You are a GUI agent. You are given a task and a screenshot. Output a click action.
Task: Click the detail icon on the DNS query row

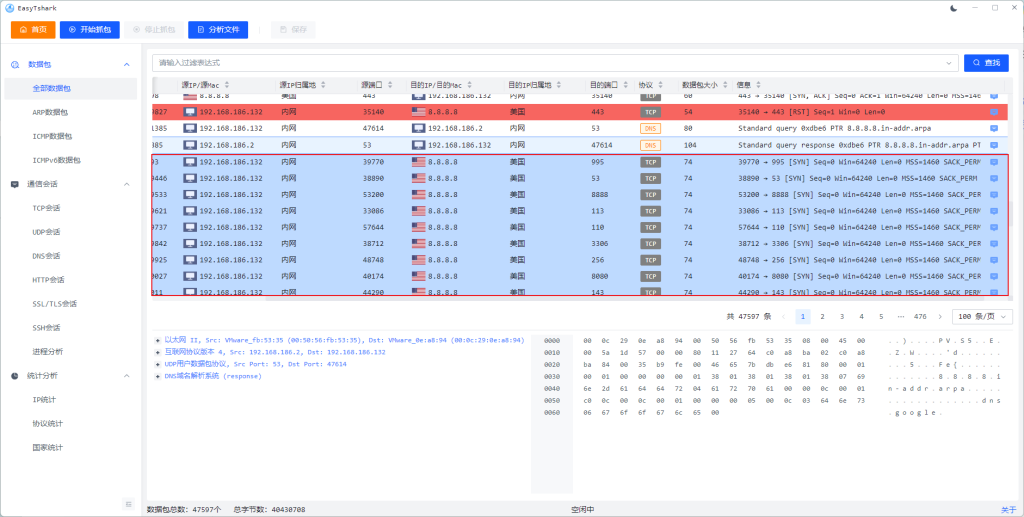point(993,129)
